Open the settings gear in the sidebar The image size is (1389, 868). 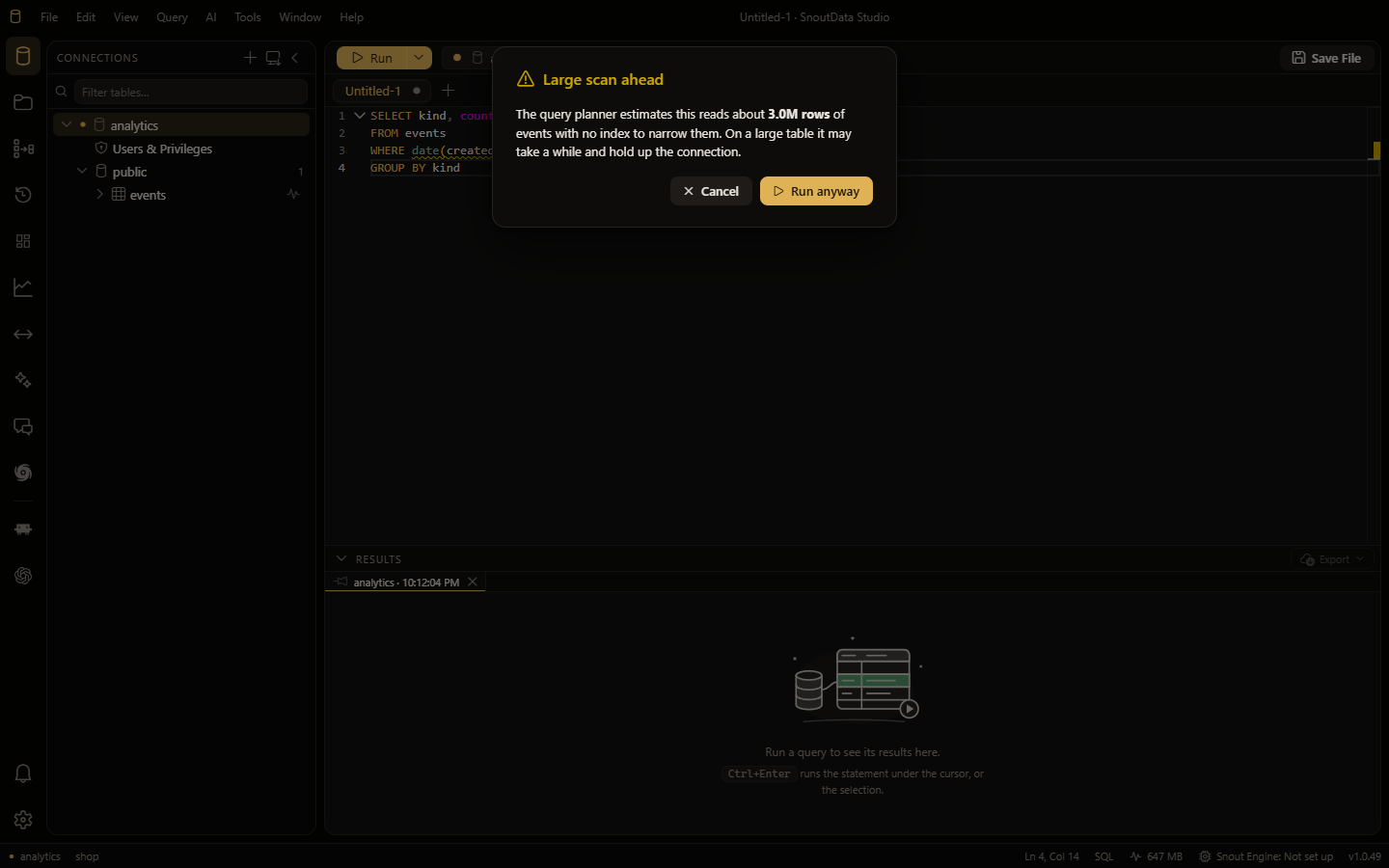coord(23,820)
